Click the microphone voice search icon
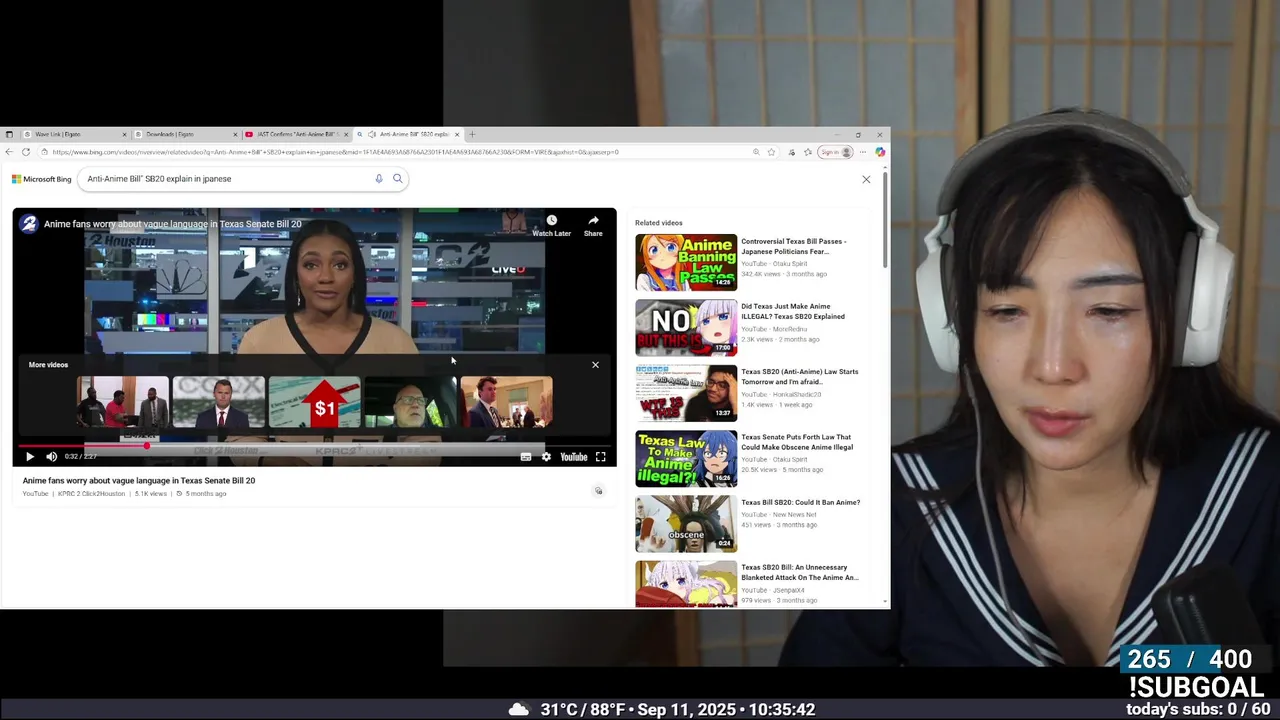 coord(379,179)
